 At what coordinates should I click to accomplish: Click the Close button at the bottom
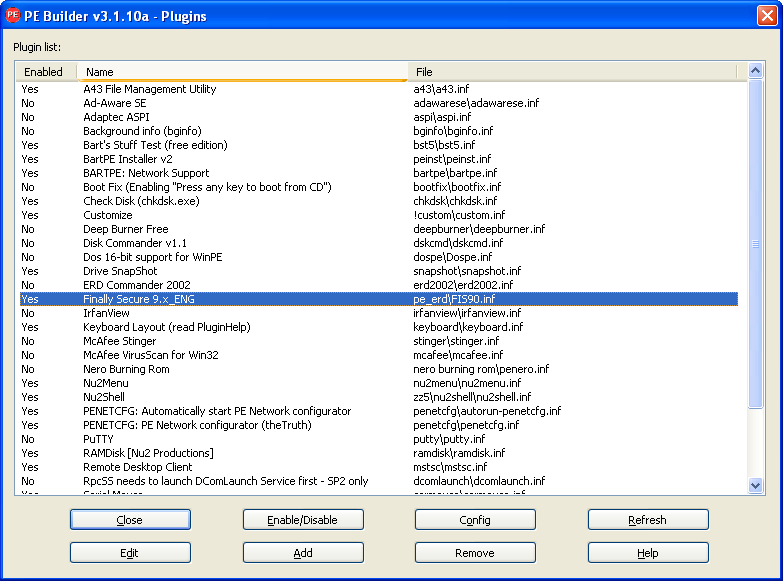coord(130,520)
